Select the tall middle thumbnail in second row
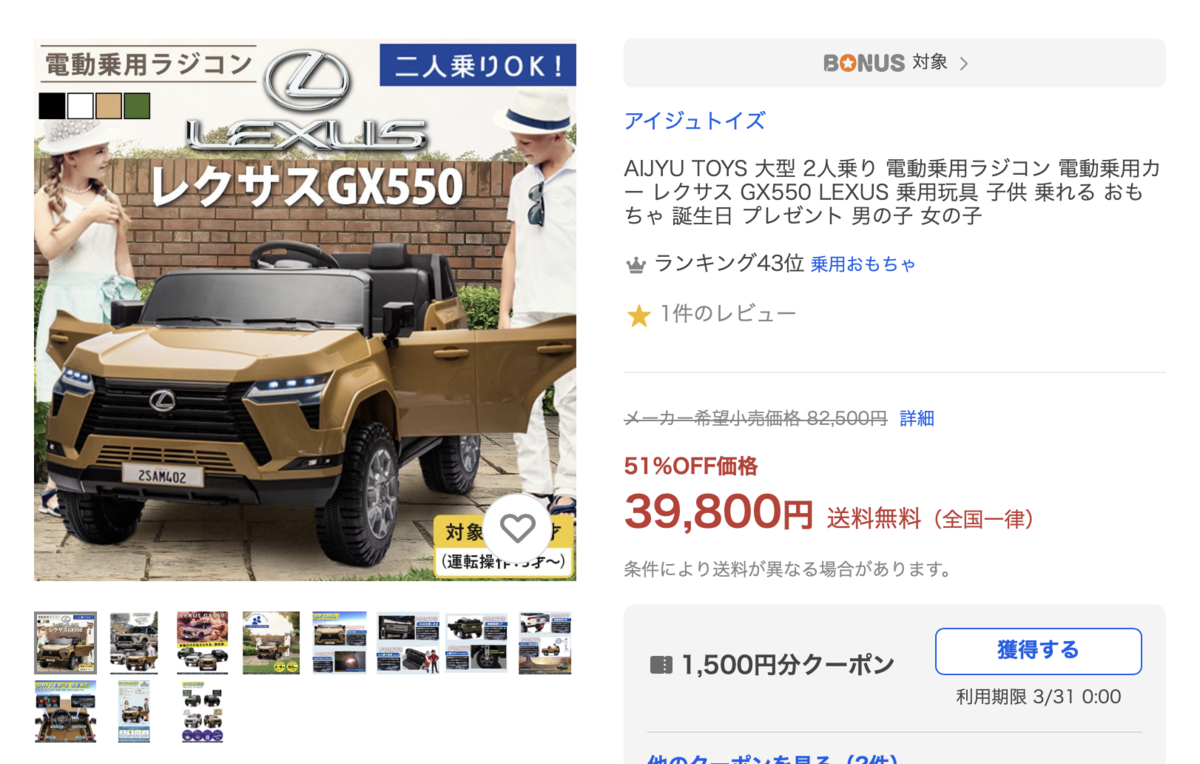Image resolution: width=1200 pixels, height=764 pixels. (x=134, y=712)
